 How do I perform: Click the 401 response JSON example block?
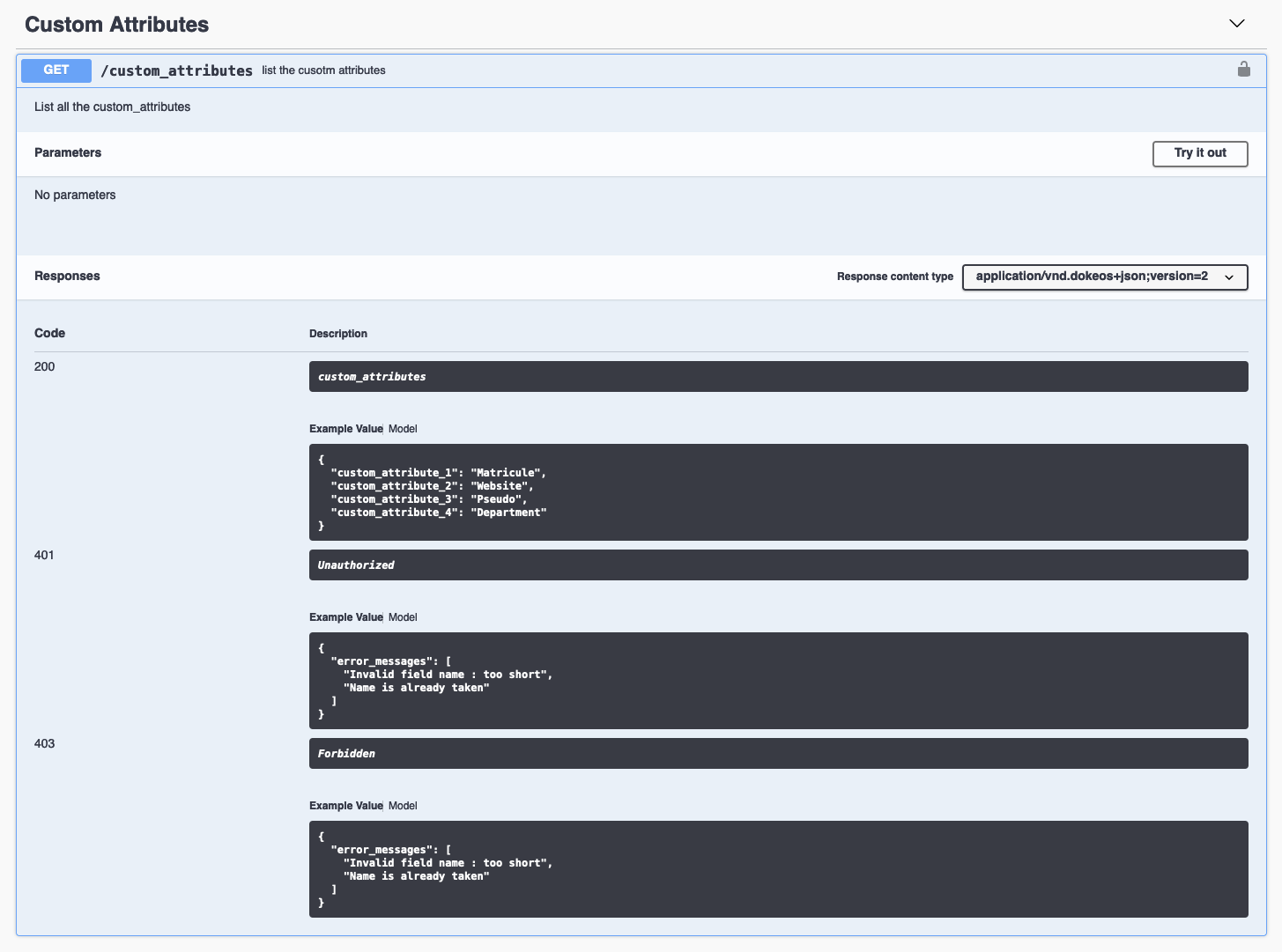tap(778, 681)
